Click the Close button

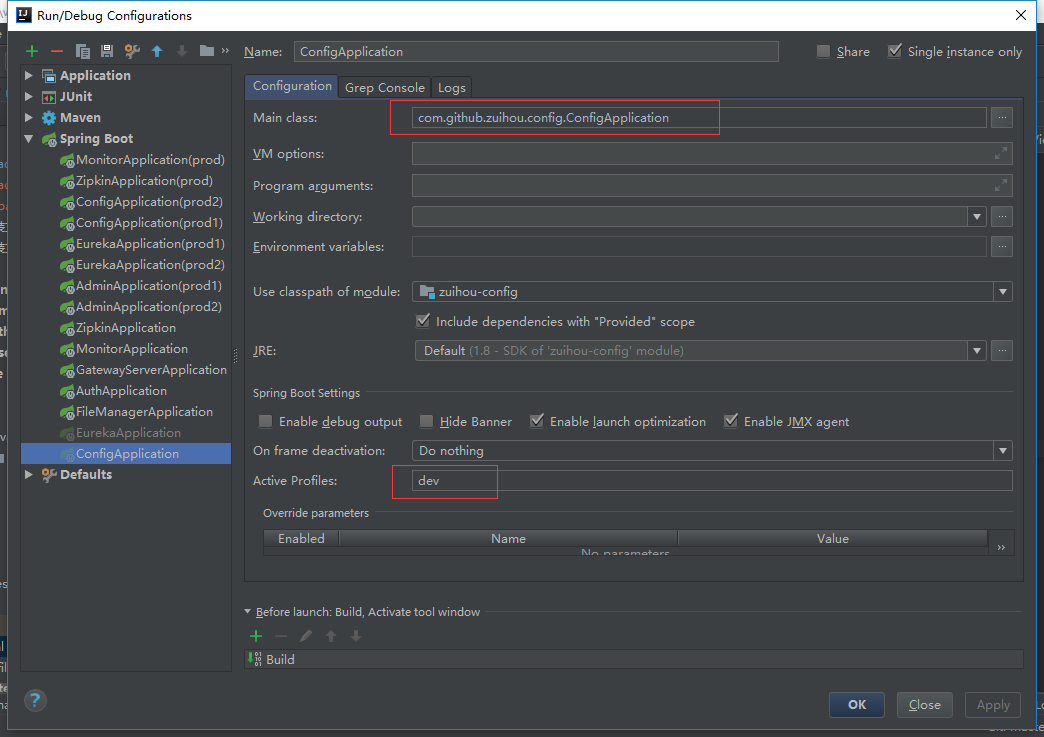[x=925, y=705]
